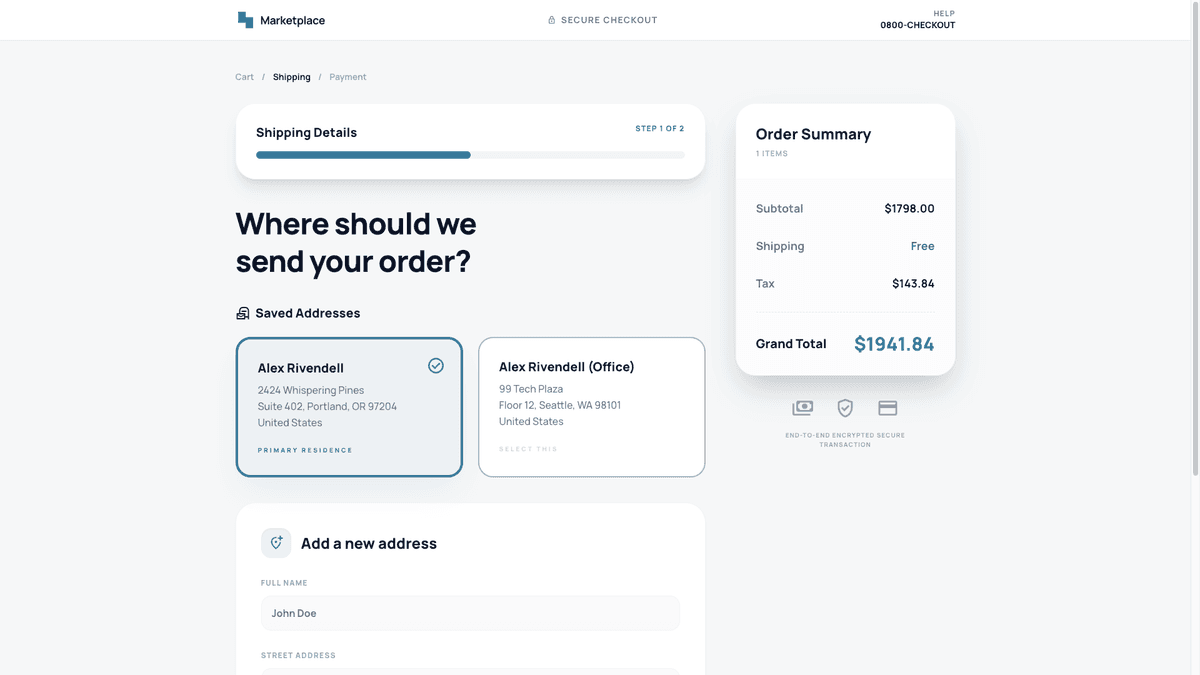Click the shield checkmark trust icon
Viewport: 1200px width, 675px height.
(845, 408)
